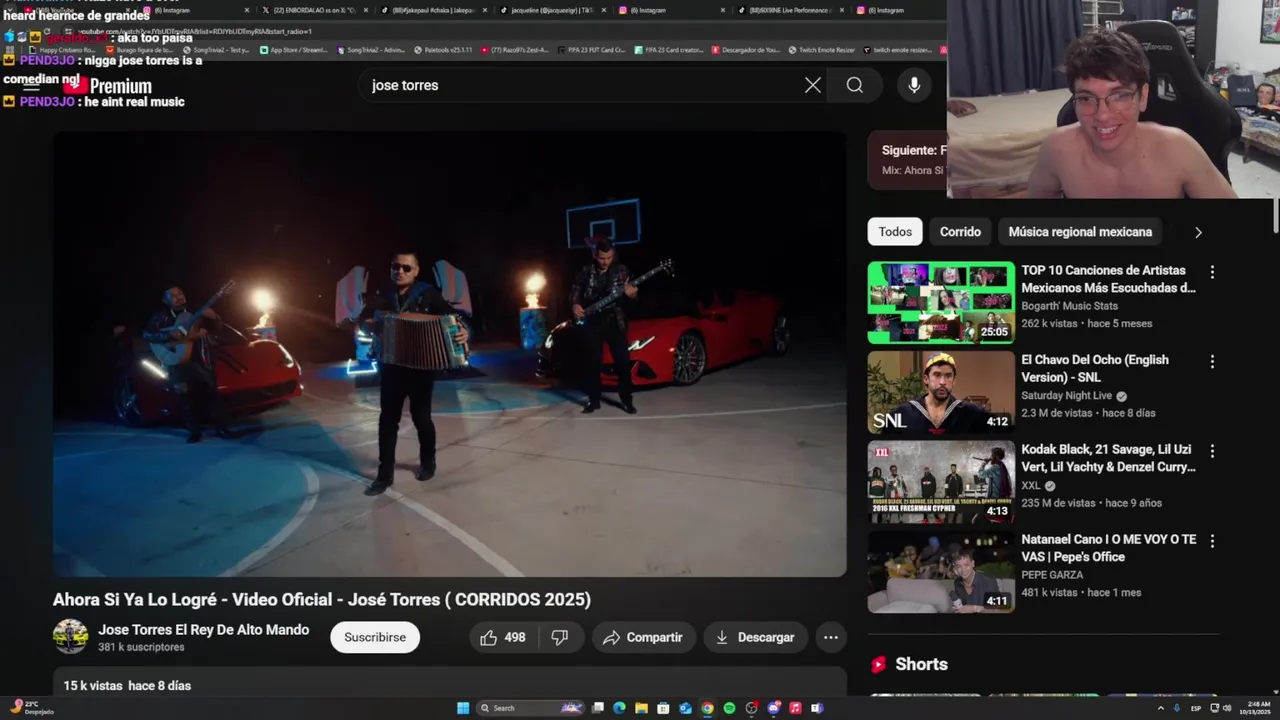Select the Corrido filter chip

click(960, 232)
